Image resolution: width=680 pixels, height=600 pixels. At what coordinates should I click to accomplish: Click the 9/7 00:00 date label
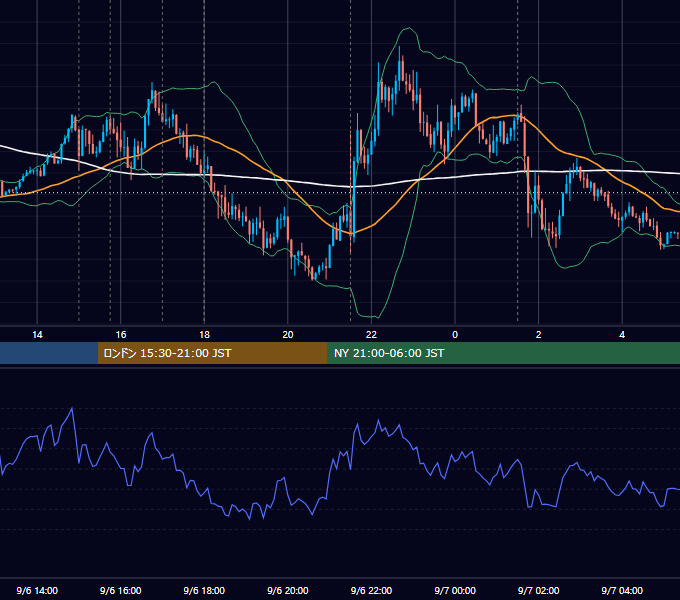(x=455, y=590)
